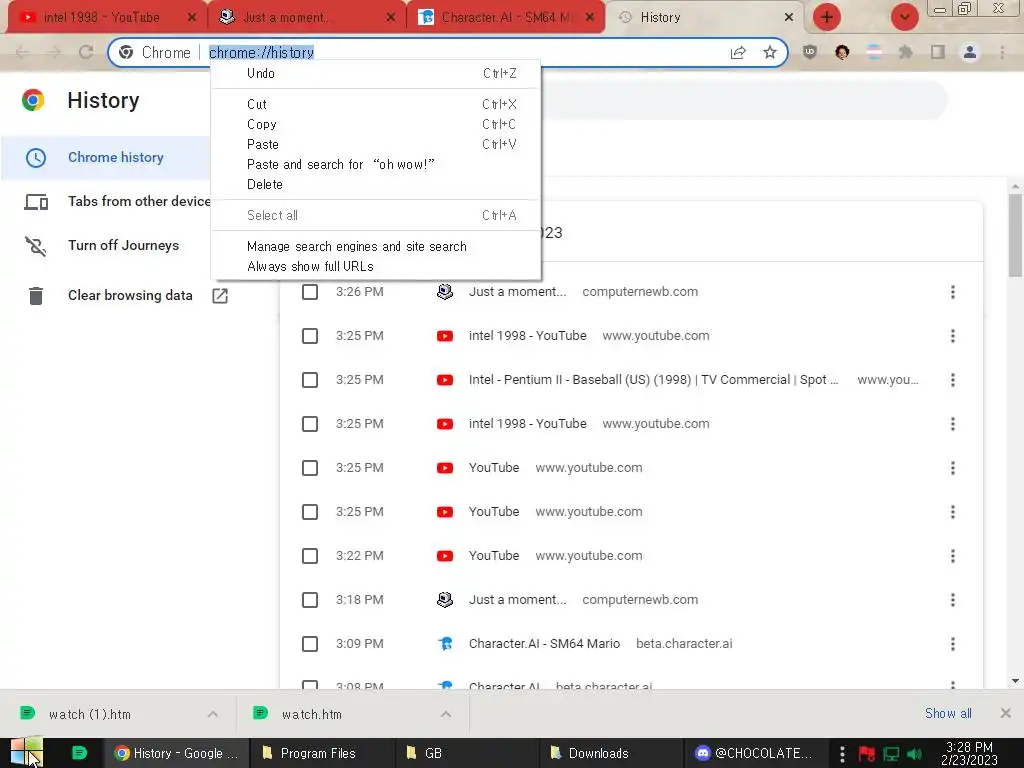This screenshot has width=1024, height=768.
Task: Open the Chrome profile avatar icon
Action: coord(970,52)
